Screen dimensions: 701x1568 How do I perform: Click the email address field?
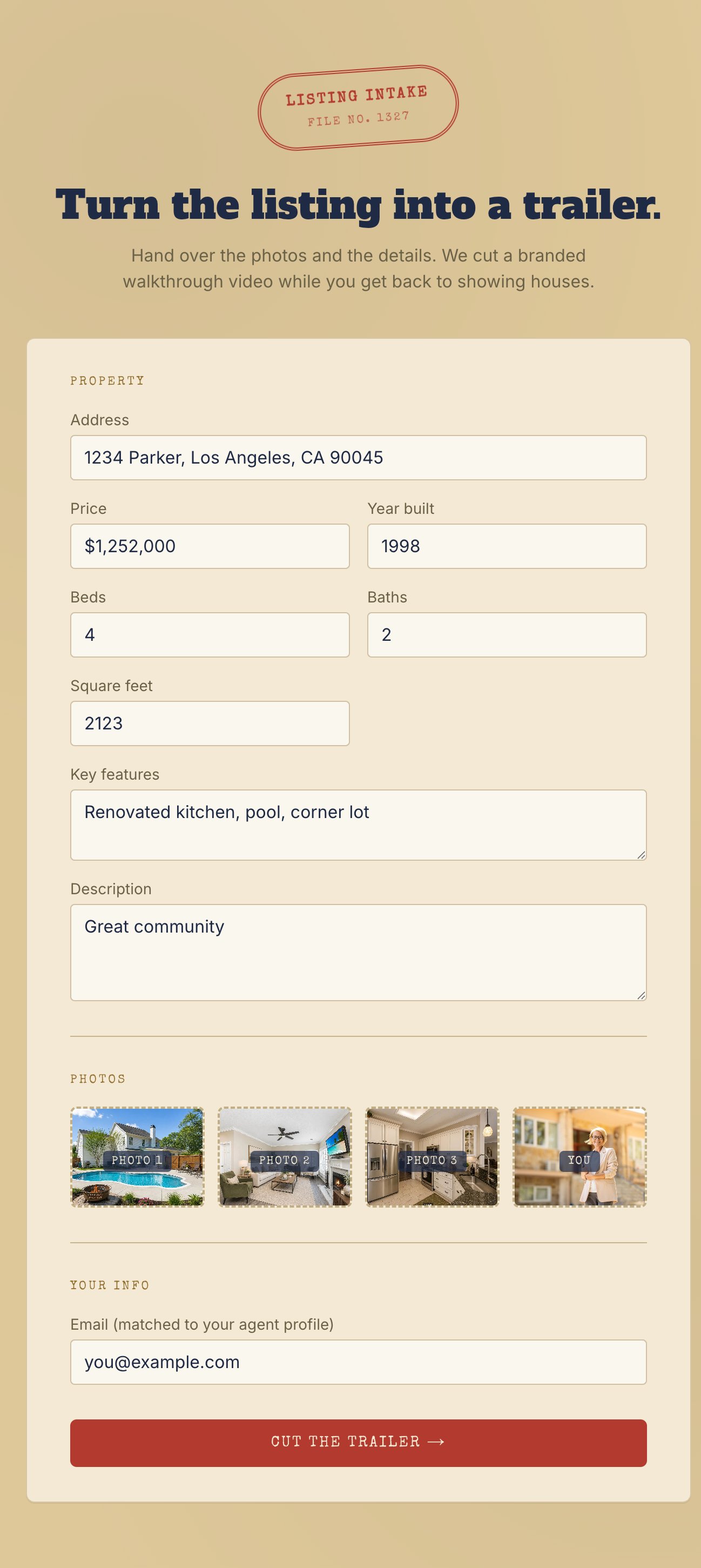tap(358, 1362)
